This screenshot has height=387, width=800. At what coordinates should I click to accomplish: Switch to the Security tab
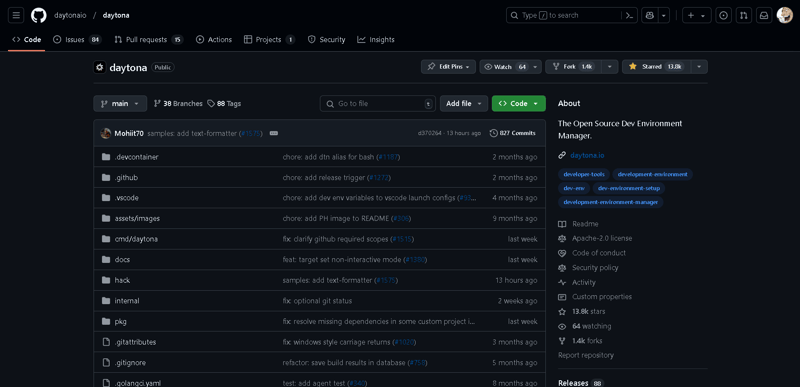click(327, 39)
